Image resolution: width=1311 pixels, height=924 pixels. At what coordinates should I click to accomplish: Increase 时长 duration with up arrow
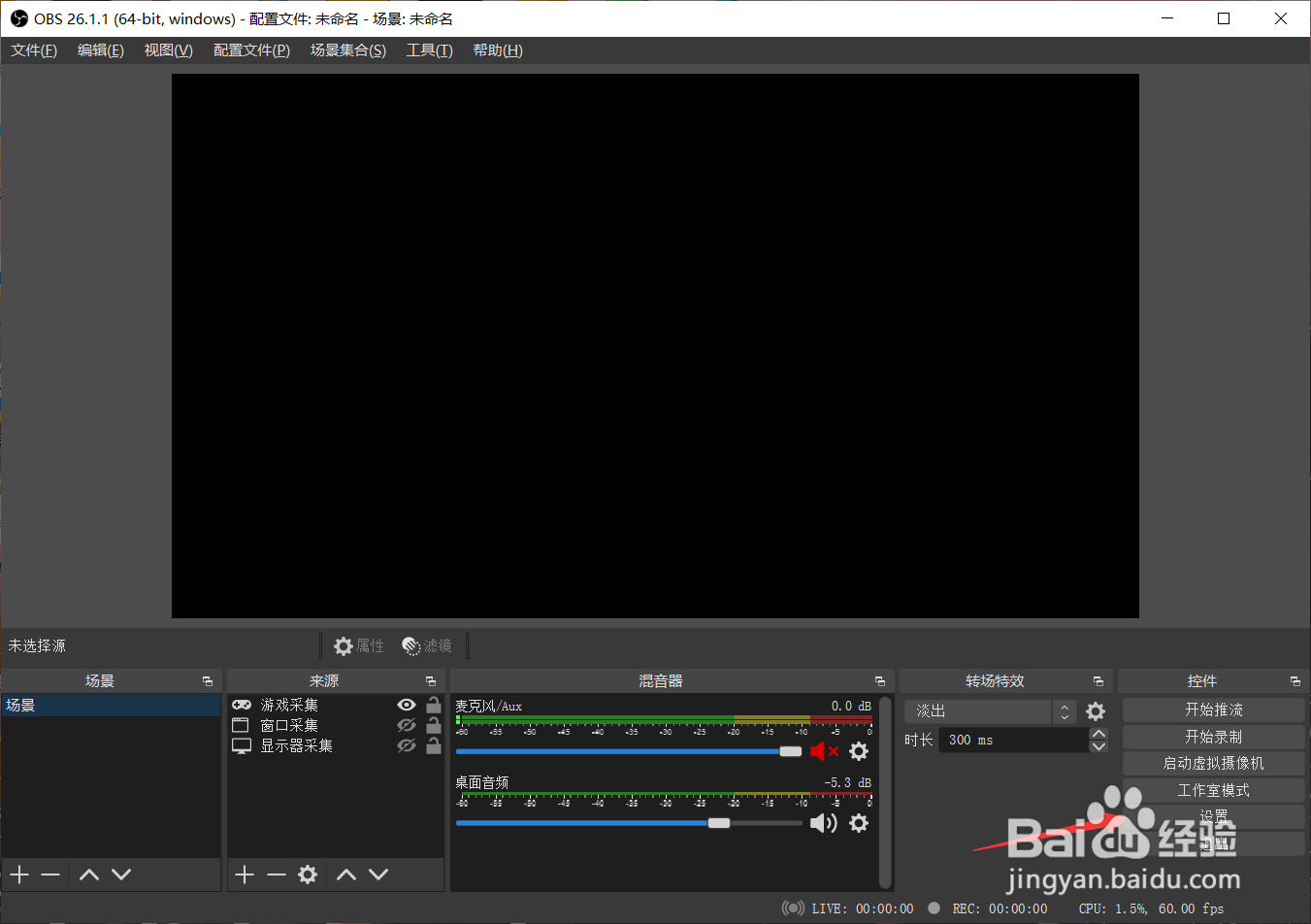coord(1098,734)
